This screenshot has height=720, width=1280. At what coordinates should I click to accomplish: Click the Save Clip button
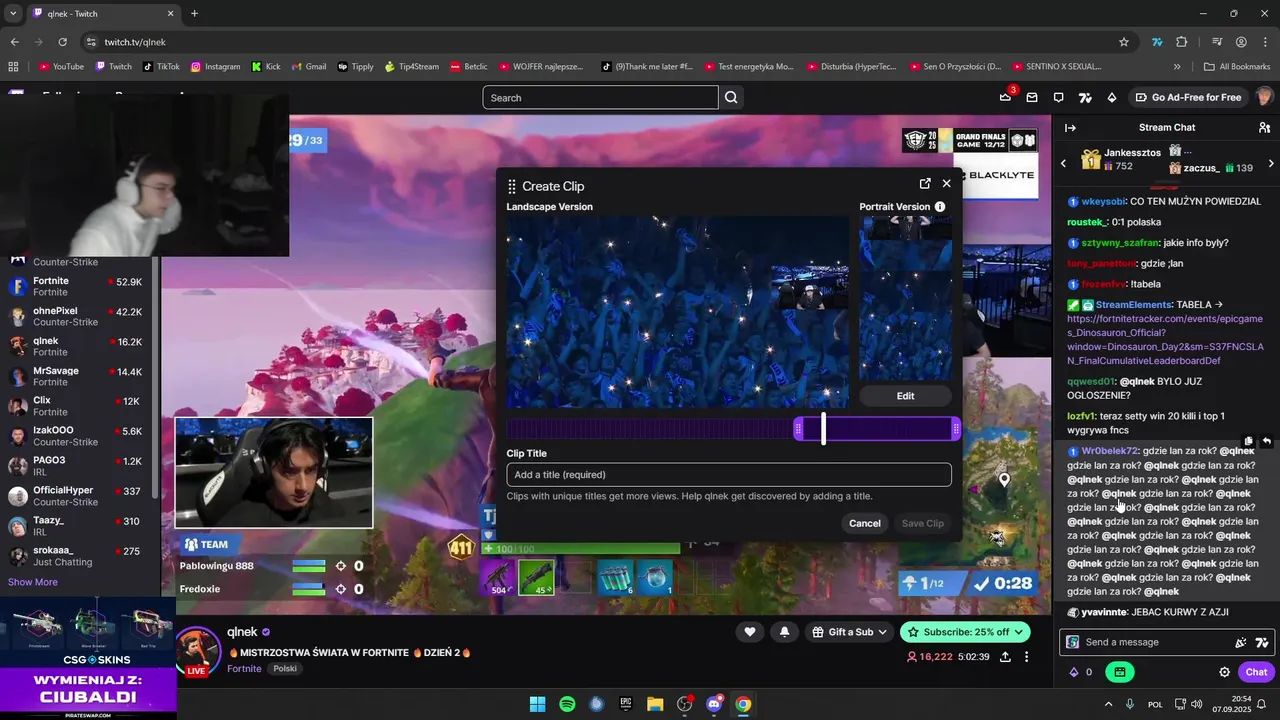point(922,524)
